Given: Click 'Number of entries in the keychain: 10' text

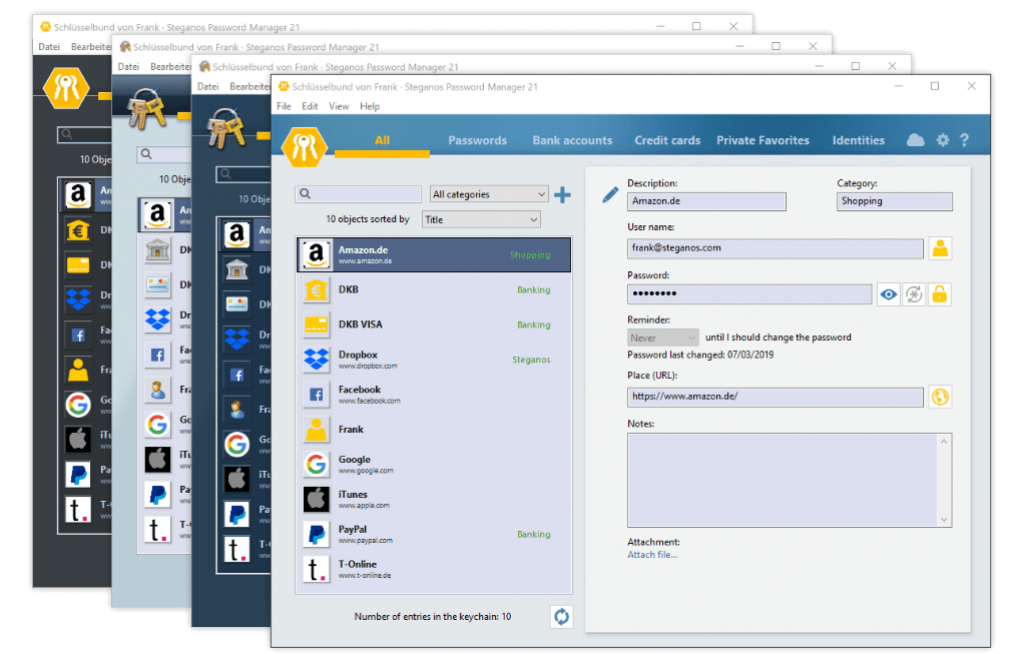Looking at the screenshot, I should tap(432, 616).
